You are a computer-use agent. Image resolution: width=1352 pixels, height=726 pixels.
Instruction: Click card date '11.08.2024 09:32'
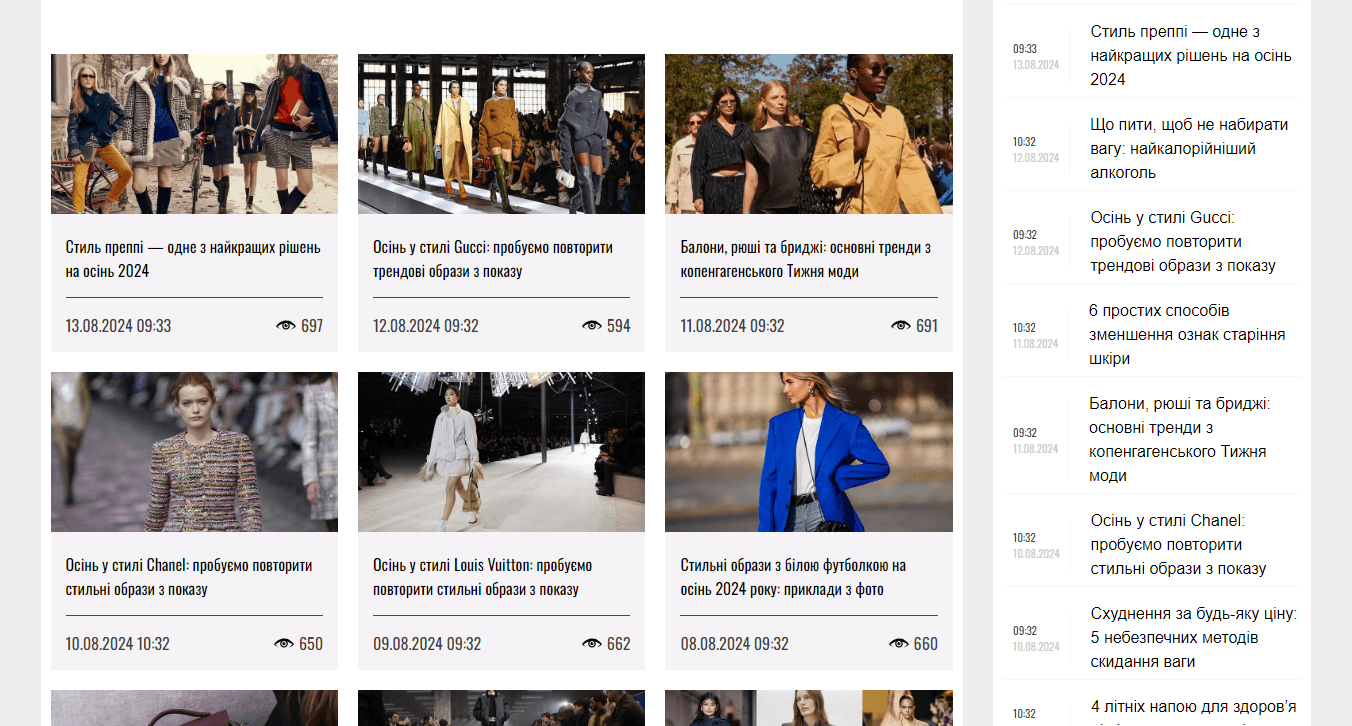733,326
